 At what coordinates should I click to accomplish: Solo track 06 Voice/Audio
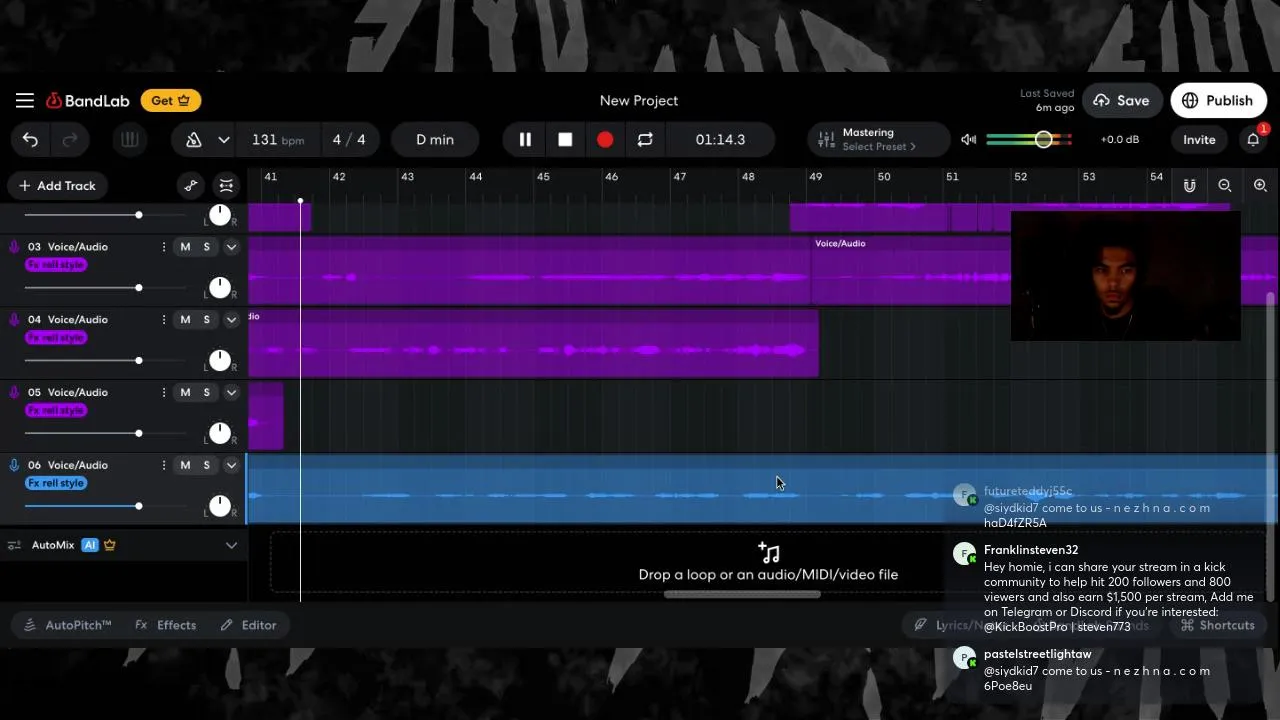(207, 466)
